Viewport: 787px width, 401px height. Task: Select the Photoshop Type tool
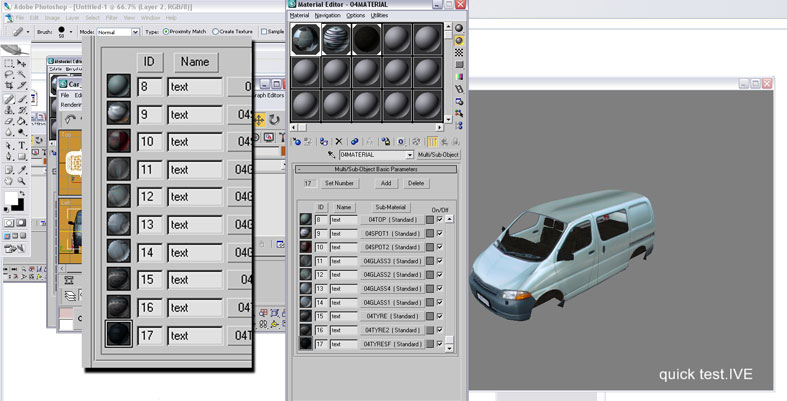pos(22,145)
